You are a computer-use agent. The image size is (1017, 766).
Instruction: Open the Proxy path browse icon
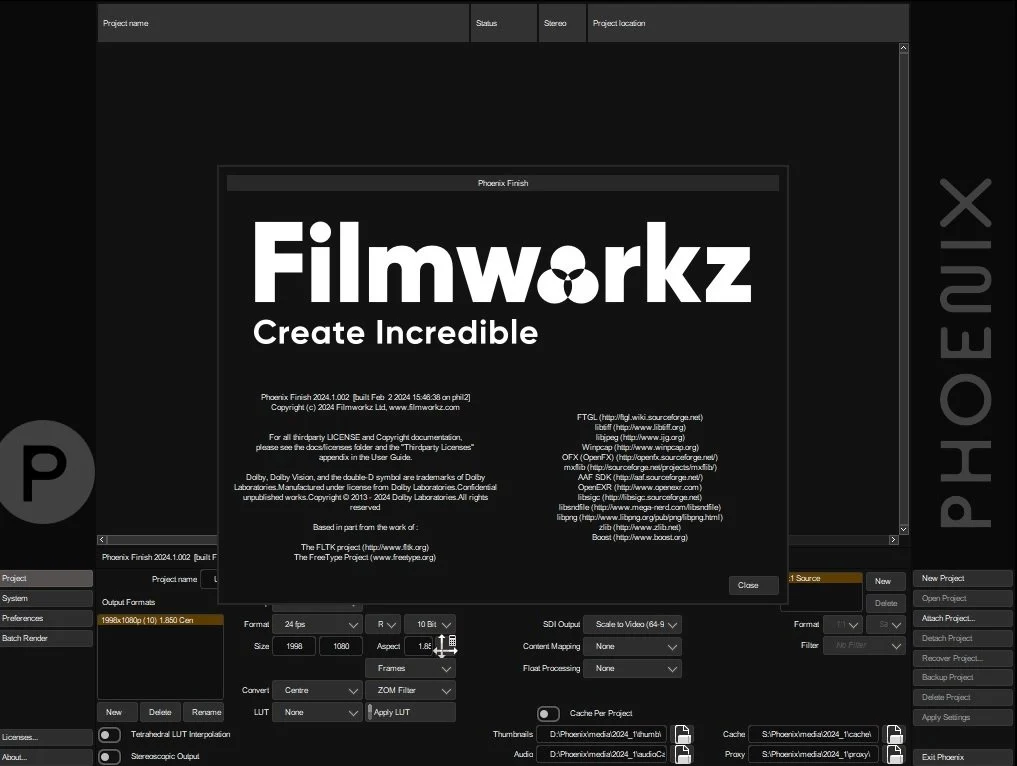[895, 755]
